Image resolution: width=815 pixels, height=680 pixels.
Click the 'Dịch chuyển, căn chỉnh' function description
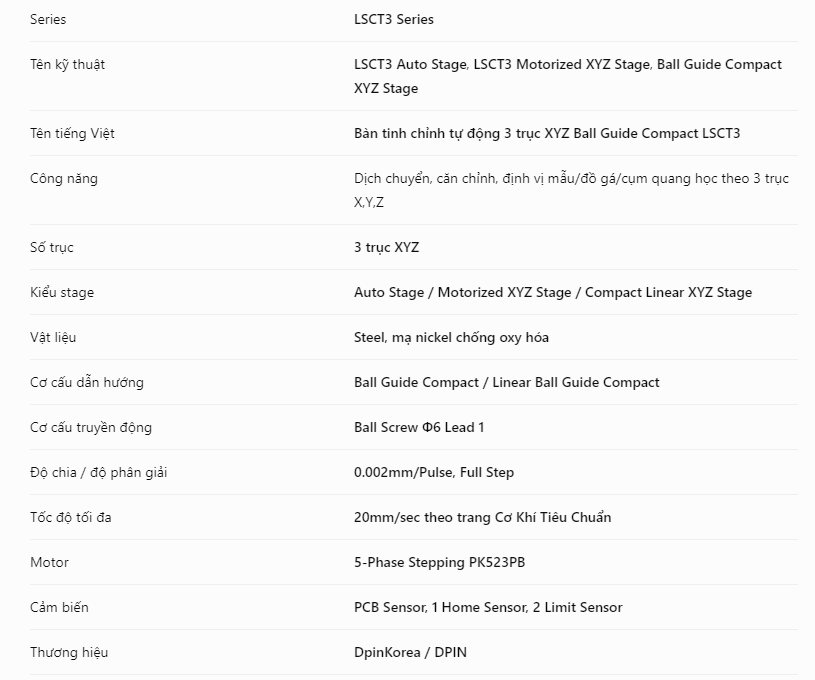coord(571,190)
